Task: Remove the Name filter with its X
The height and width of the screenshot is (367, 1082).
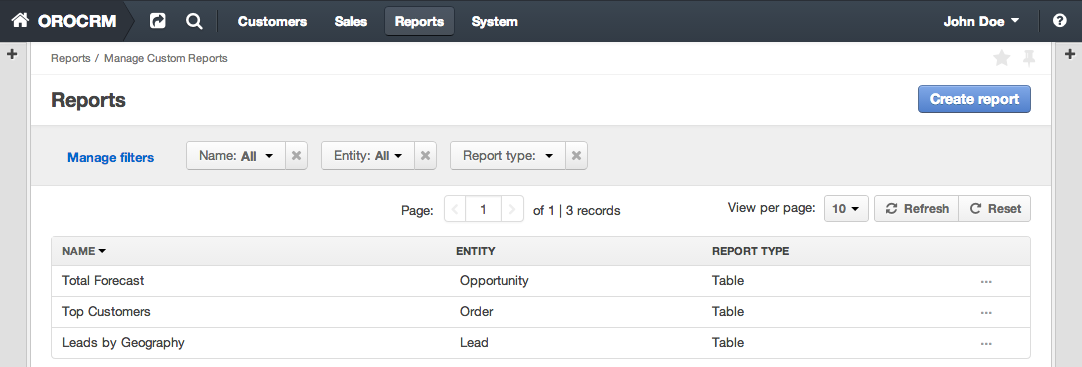Action: 296,156
